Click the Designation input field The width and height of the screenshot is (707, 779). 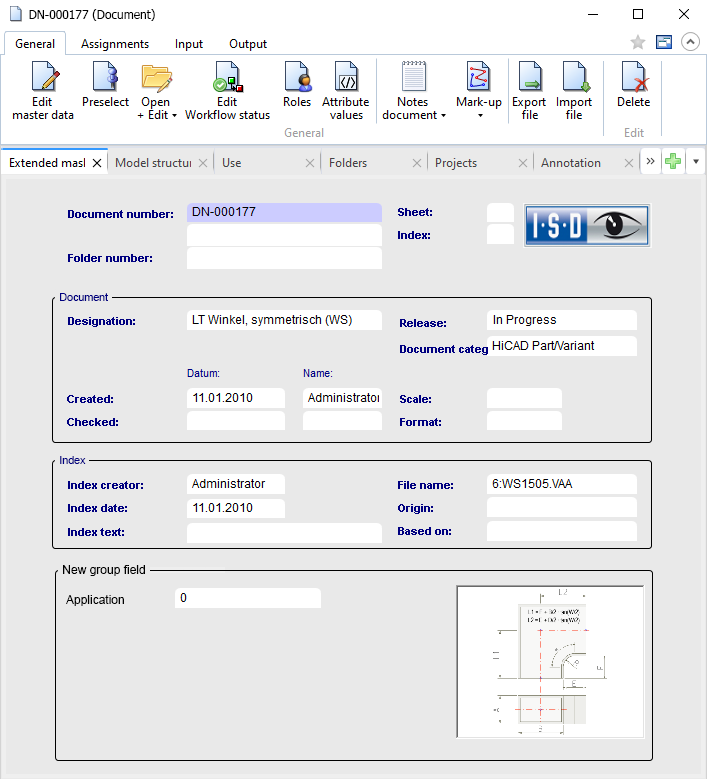(284, 320)
